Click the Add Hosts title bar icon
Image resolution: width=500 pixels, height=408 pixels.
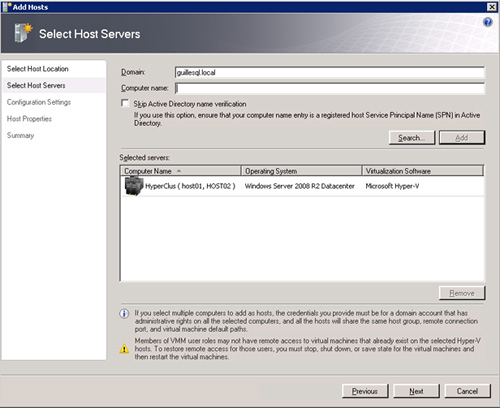7,7
